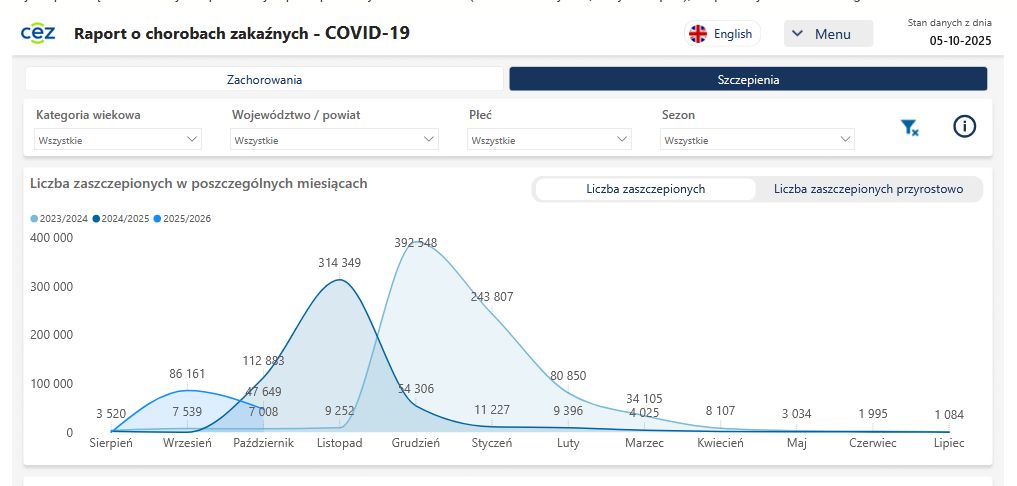Click the Styczeń axis label
Screen dimensions: 1017x486
(492, 443)
